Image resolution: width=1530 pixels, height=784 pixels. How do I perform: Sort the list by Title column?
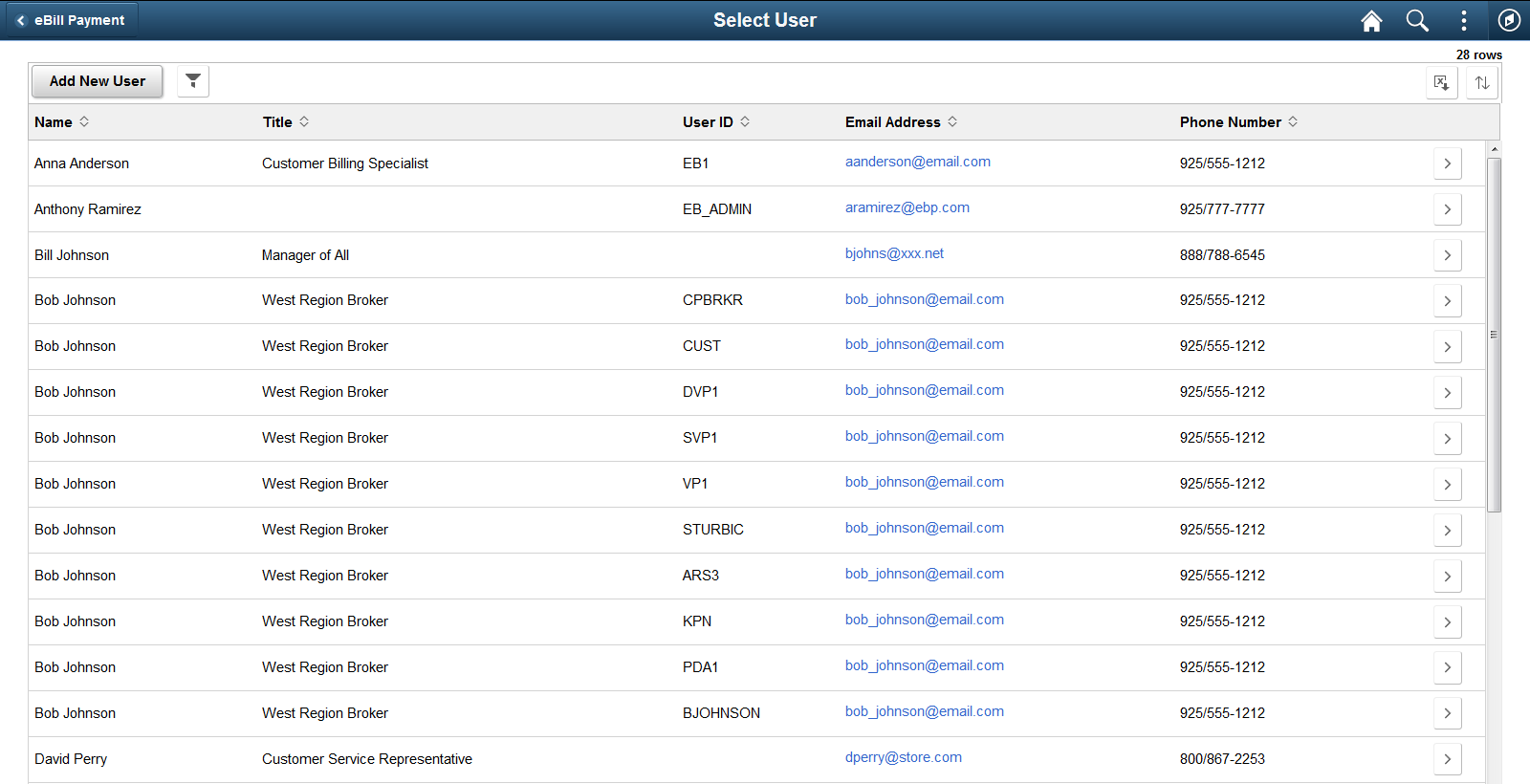286,122
